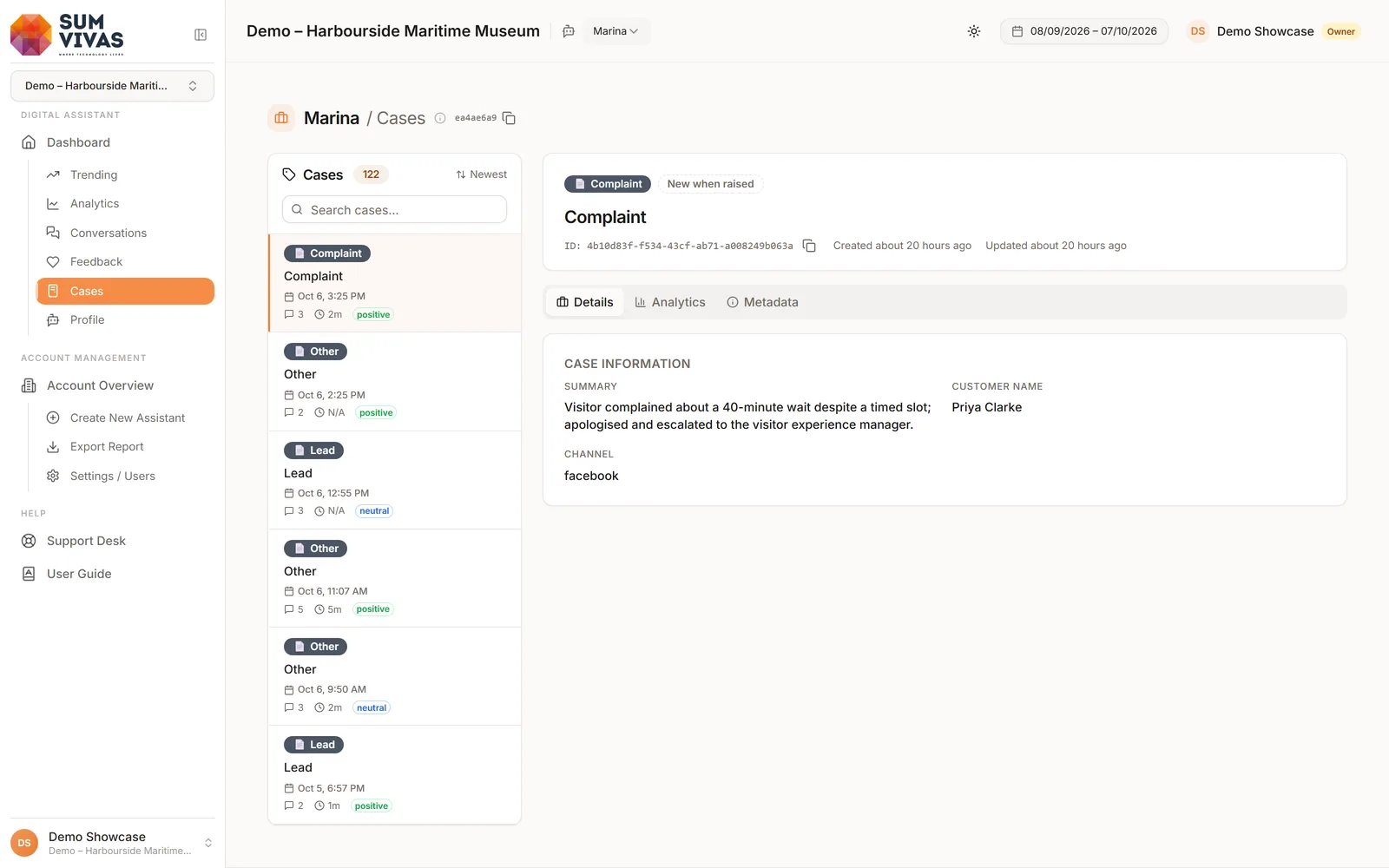Screen dimensions: 1389x868
Task: Change sort order from Newest
Action: [481, 174]
